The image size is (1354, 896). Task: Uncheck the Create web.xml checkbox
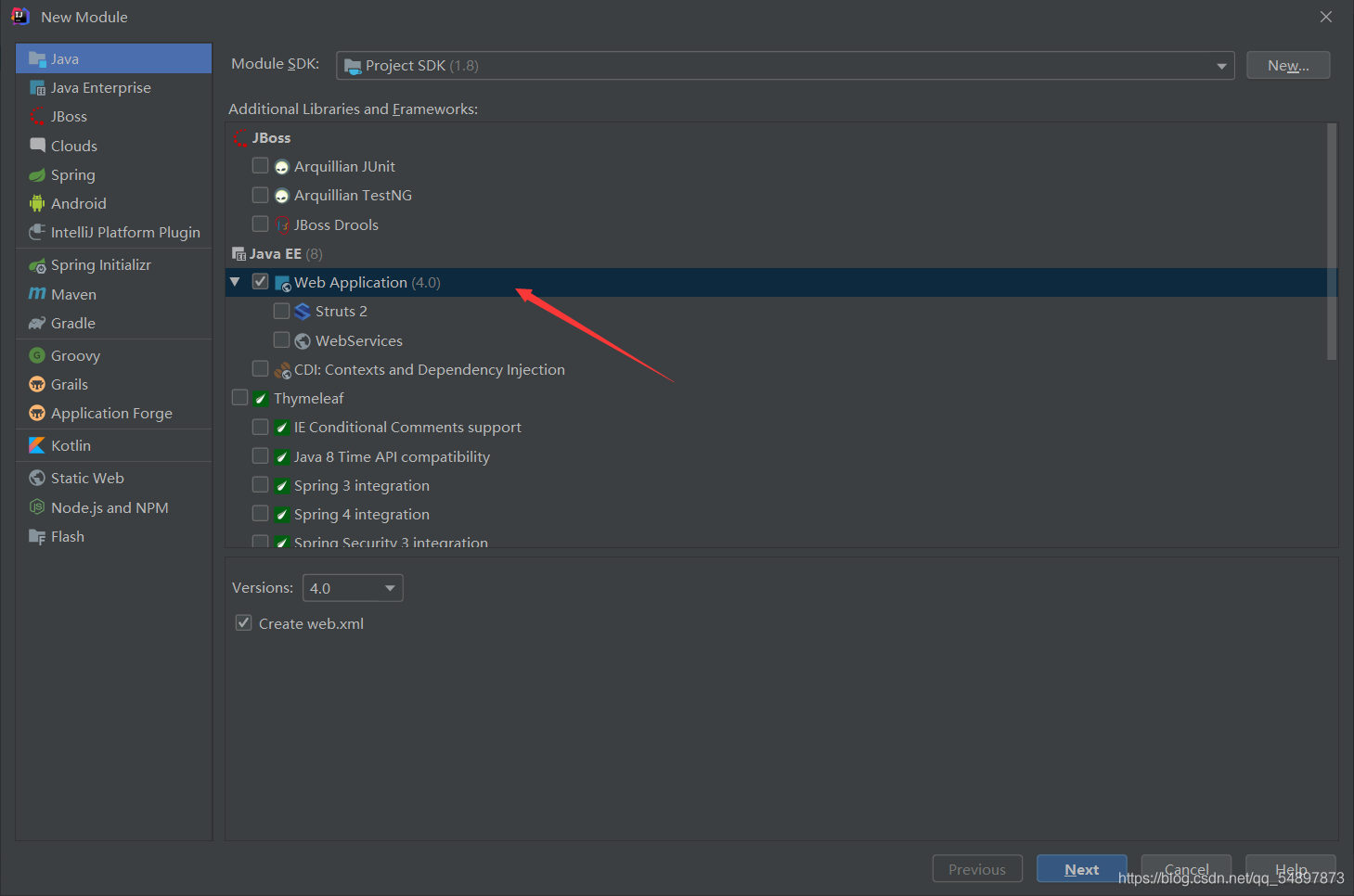[x=243, y=622]
